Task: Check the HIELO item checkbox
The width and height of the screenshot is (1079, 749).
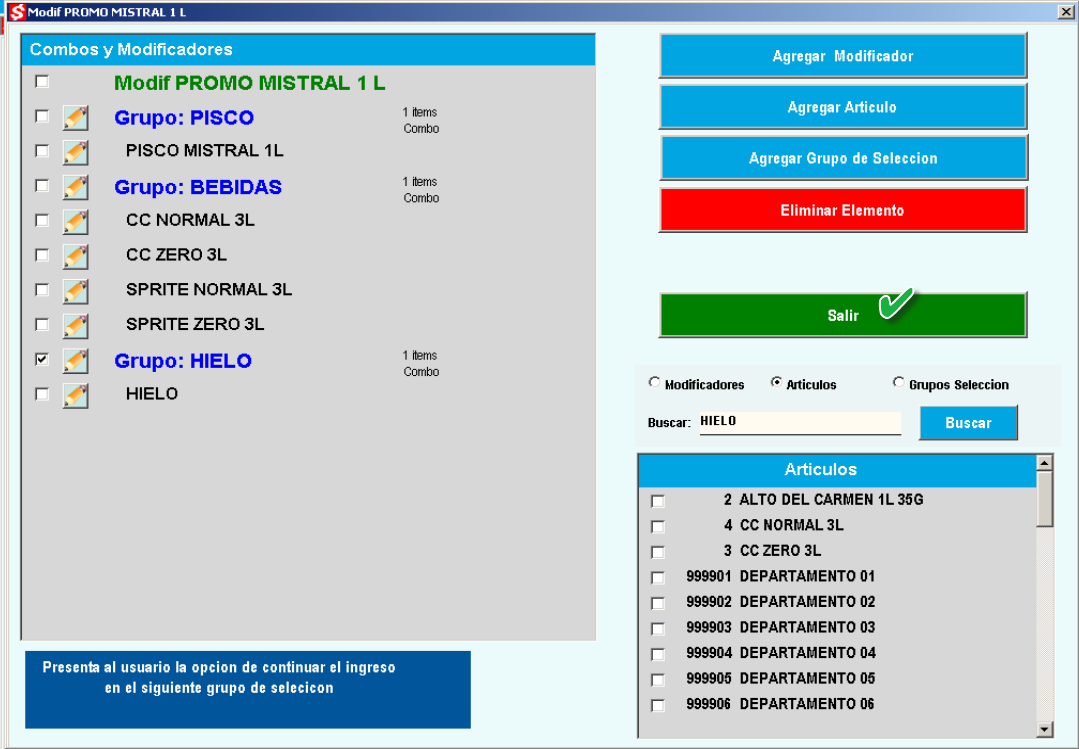Action: click(x=42, y=394)
